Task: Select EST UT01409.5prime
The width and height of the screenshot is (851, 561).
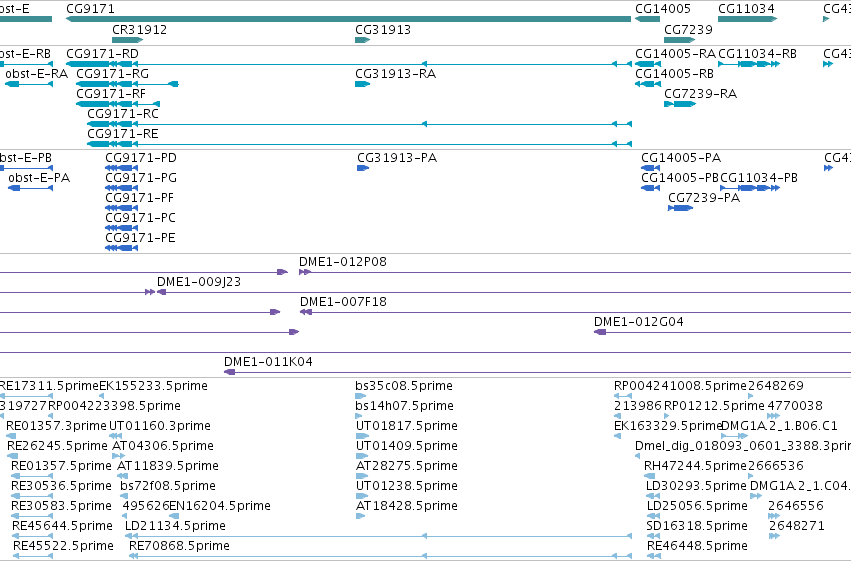Action: 407,446
